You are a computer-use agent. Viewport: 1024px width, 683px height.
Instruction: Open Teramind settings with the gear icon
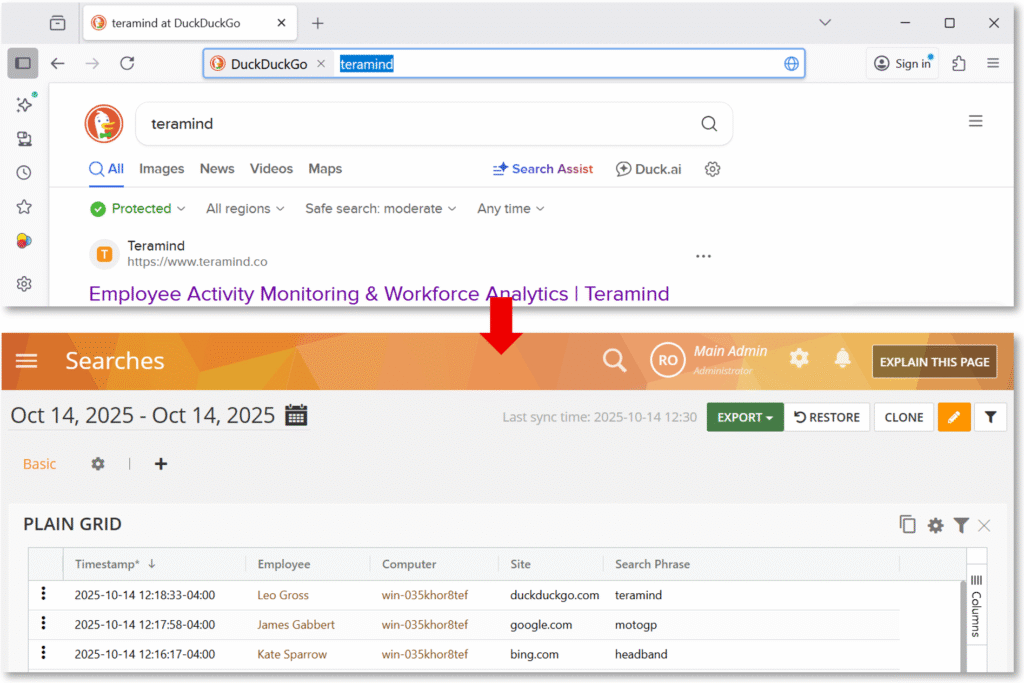(x=799, y=357)
